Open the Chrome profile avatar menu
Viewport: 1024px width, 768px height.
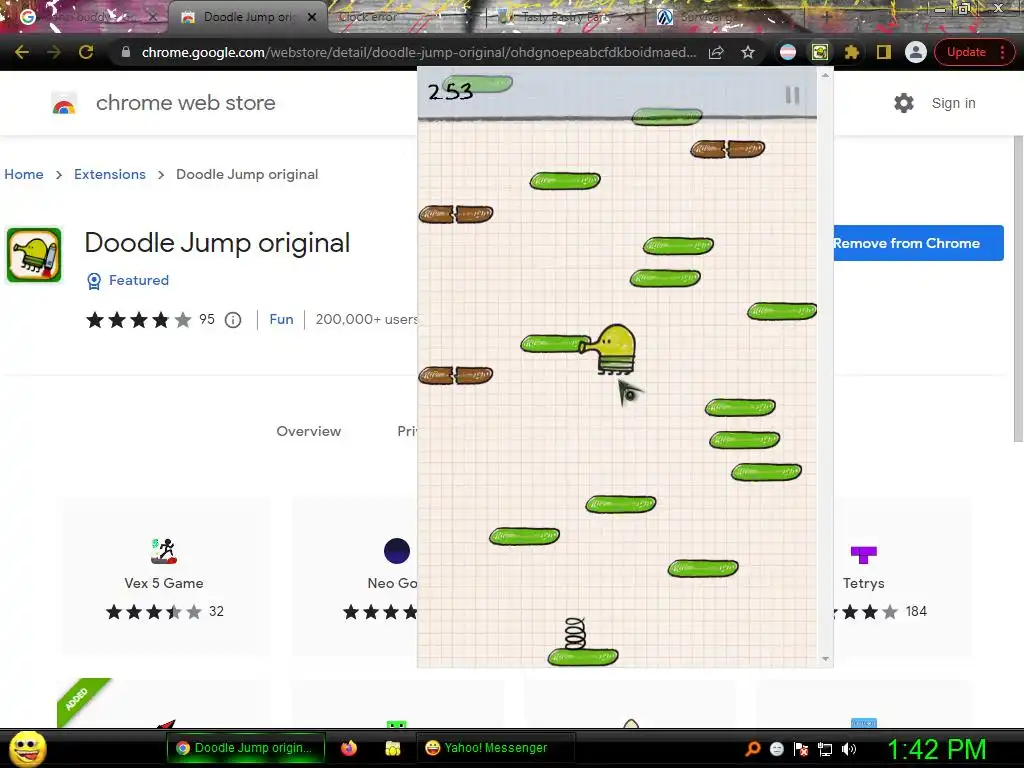tap(916, 52)
